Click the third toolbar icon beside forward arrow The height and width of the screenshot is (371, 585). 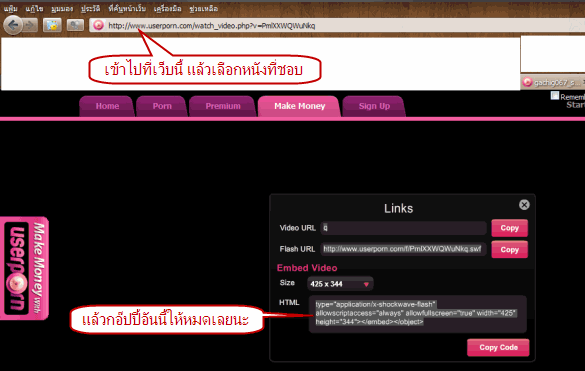52,25
